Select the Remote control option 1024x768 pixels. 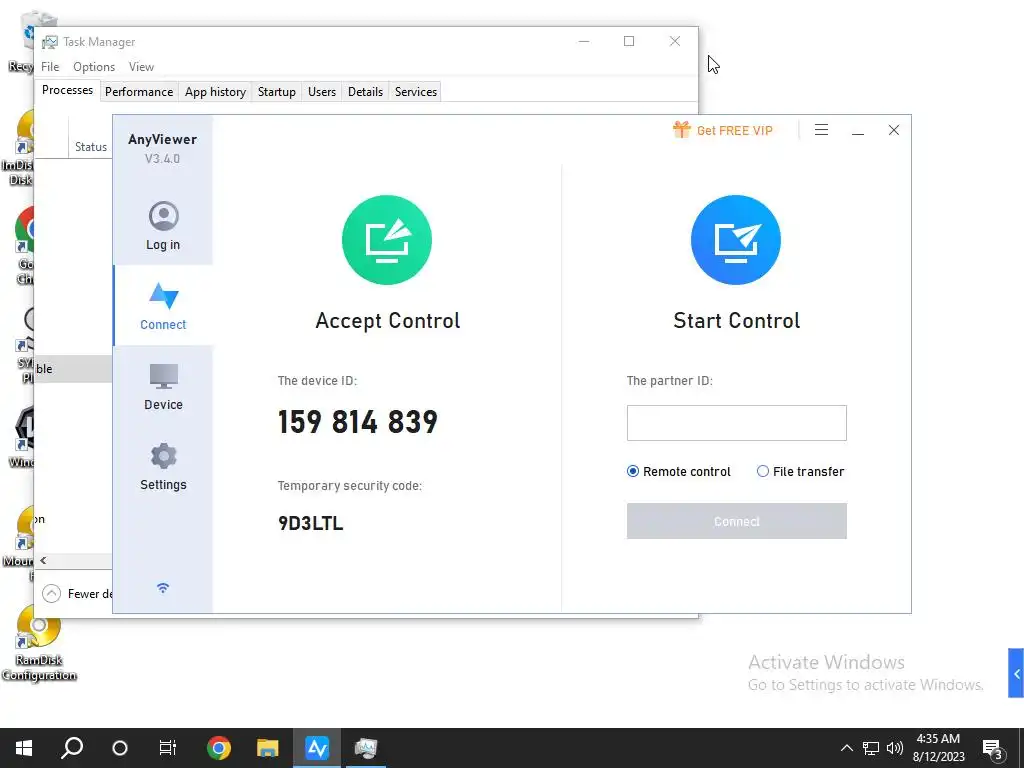coord(678,472)
